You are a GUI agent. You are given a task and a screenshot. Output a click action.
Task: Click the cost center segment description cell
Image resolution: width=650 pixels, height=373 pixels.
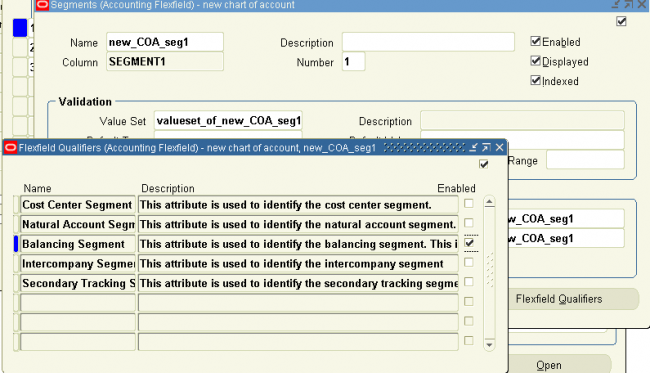click(x=298, y=205)
